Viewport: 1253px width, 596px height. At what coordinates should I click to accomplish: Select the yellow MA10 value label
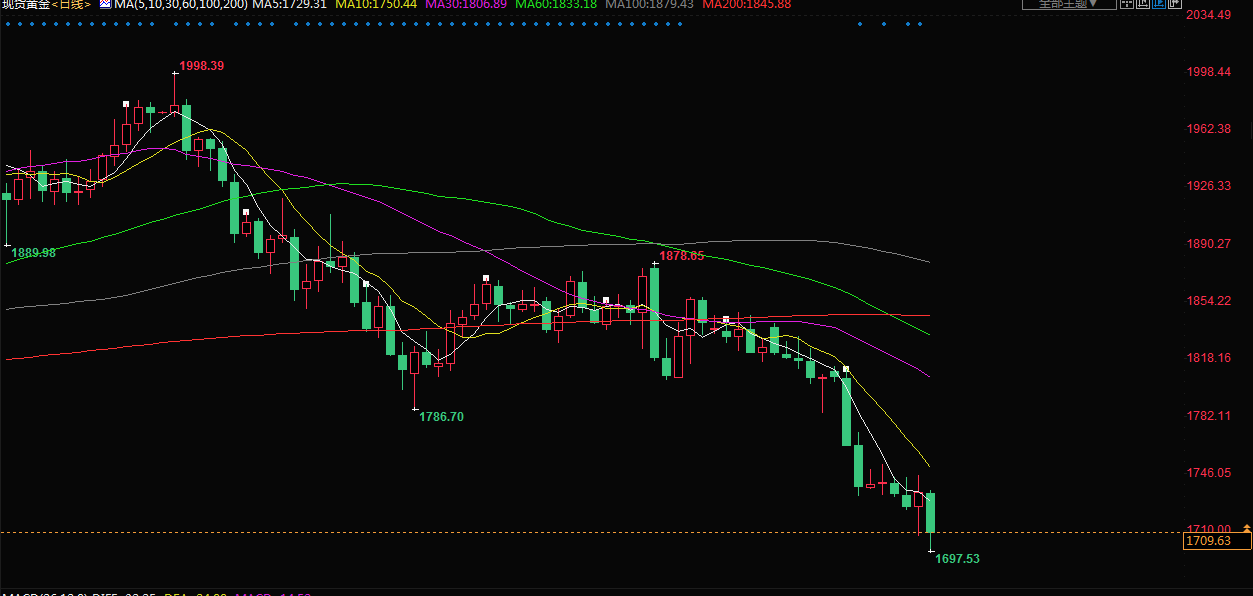[376, 5]
